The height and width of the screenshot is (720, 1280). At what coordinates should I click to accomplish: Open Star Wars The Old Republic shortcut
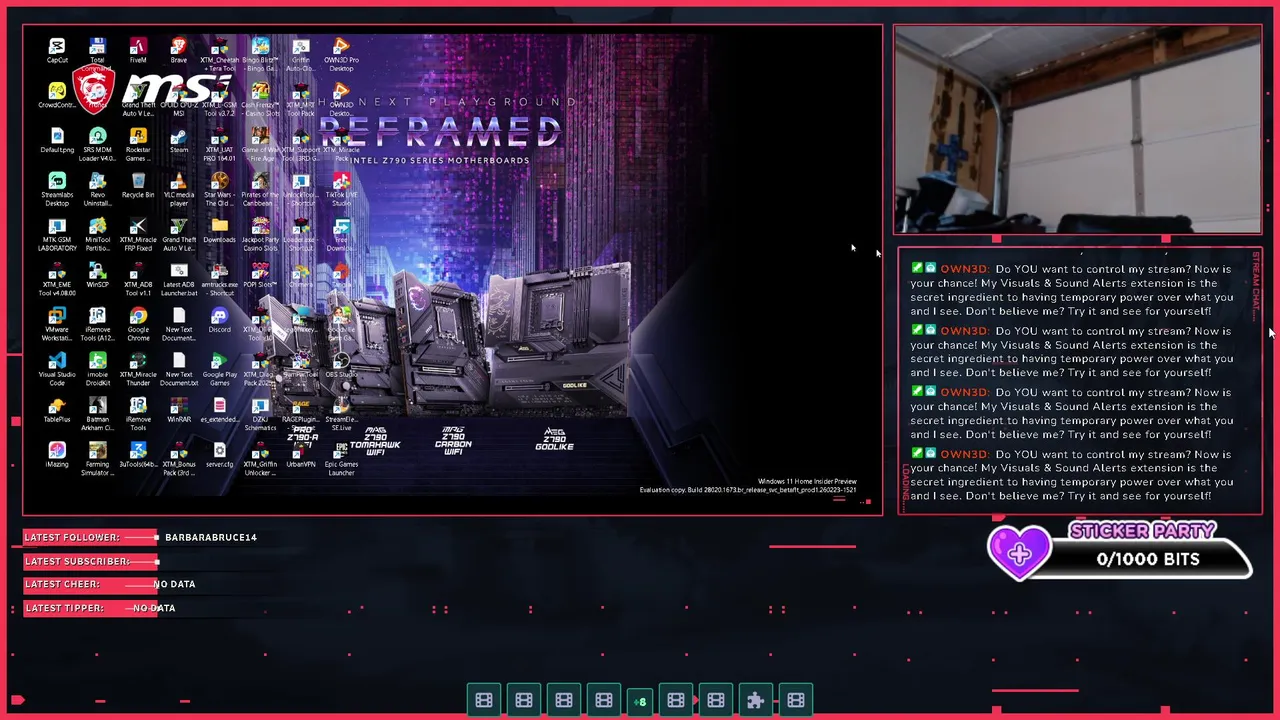[x=219, y=190]
